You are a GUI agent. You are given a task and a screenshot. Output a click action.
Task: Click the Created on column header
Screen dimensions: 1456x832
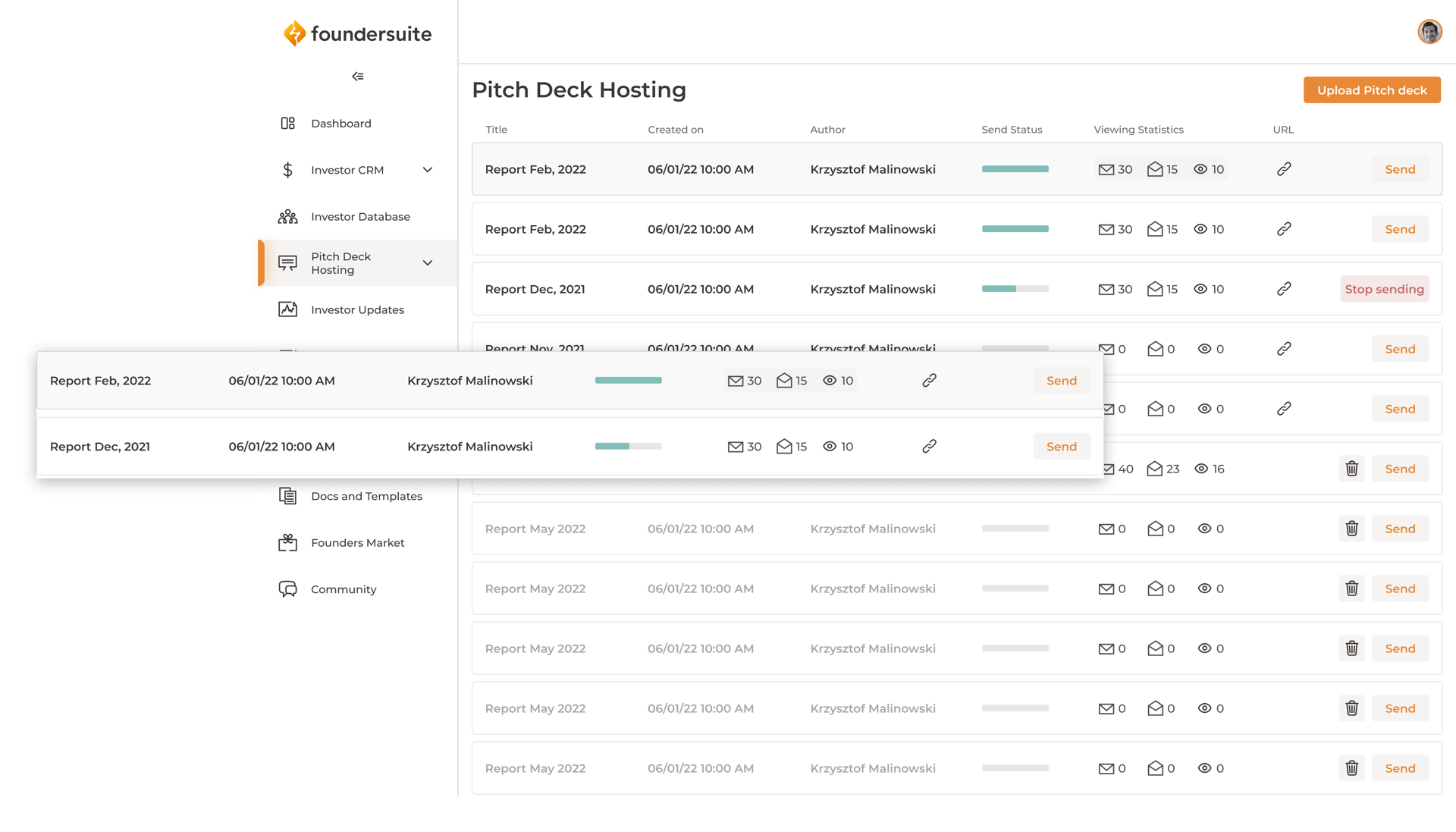click(x=676, y=130)
